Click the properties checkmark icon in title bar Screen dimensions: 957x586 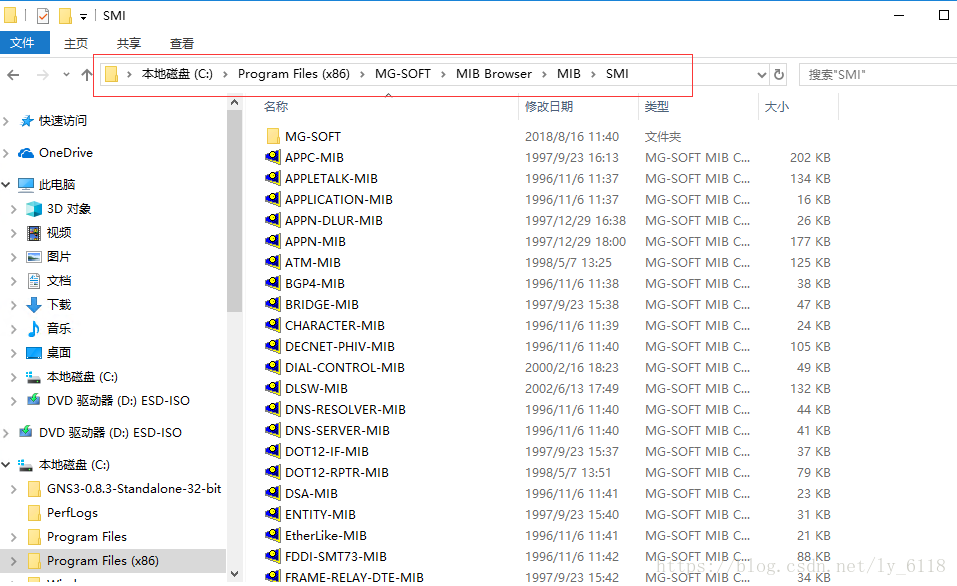[43, 16]
